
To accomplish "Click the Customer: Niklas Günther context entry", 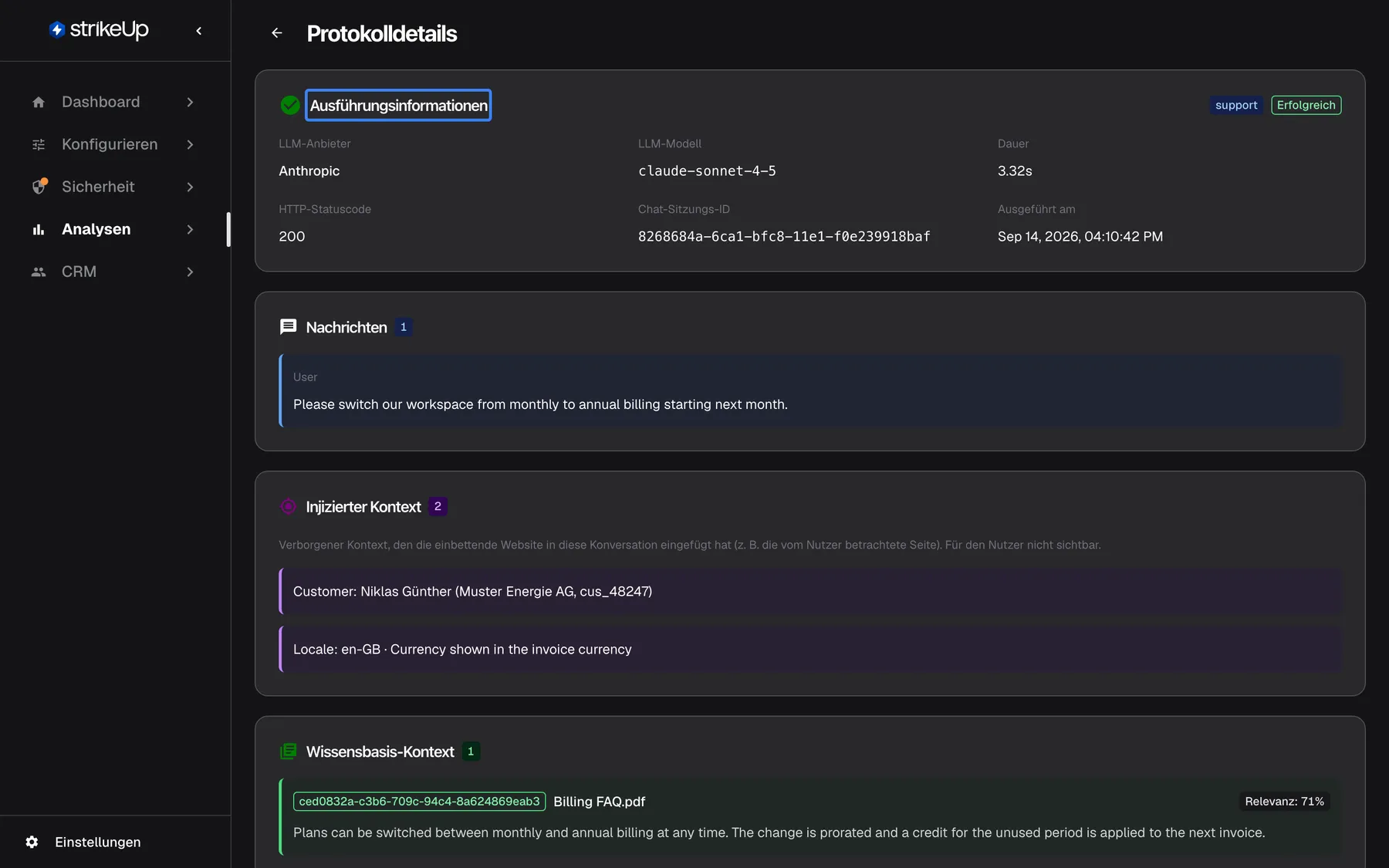I will [x=810, y=591].
